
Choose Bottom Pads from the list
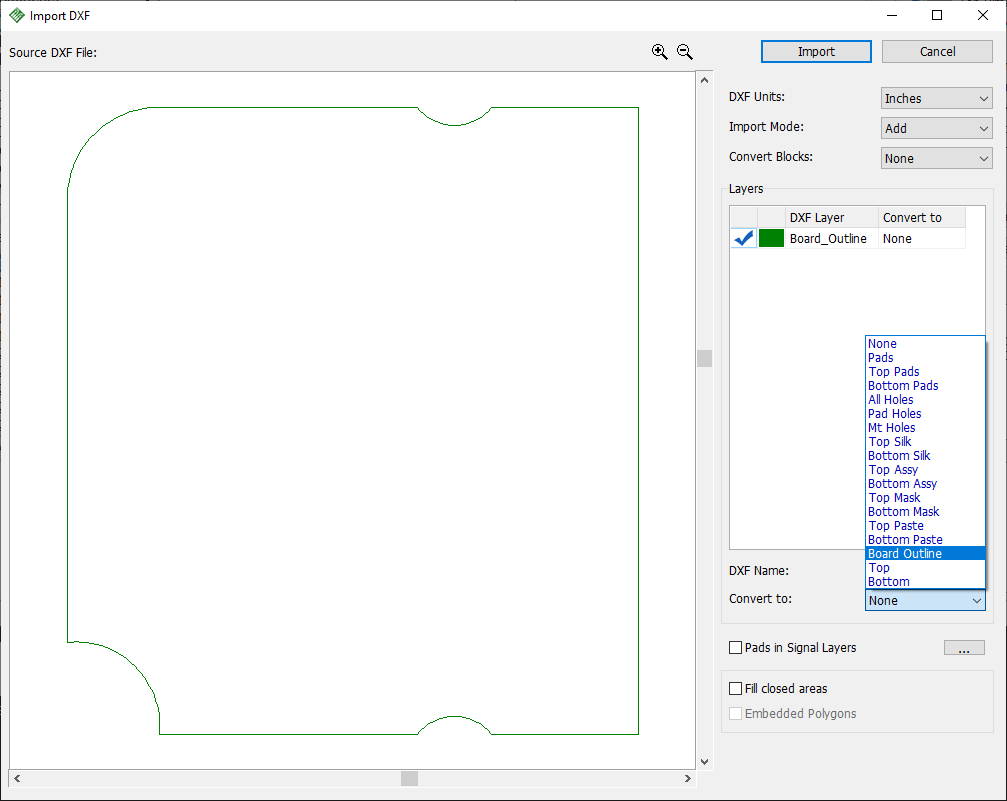pyautogui.click(x=925, y=386)
